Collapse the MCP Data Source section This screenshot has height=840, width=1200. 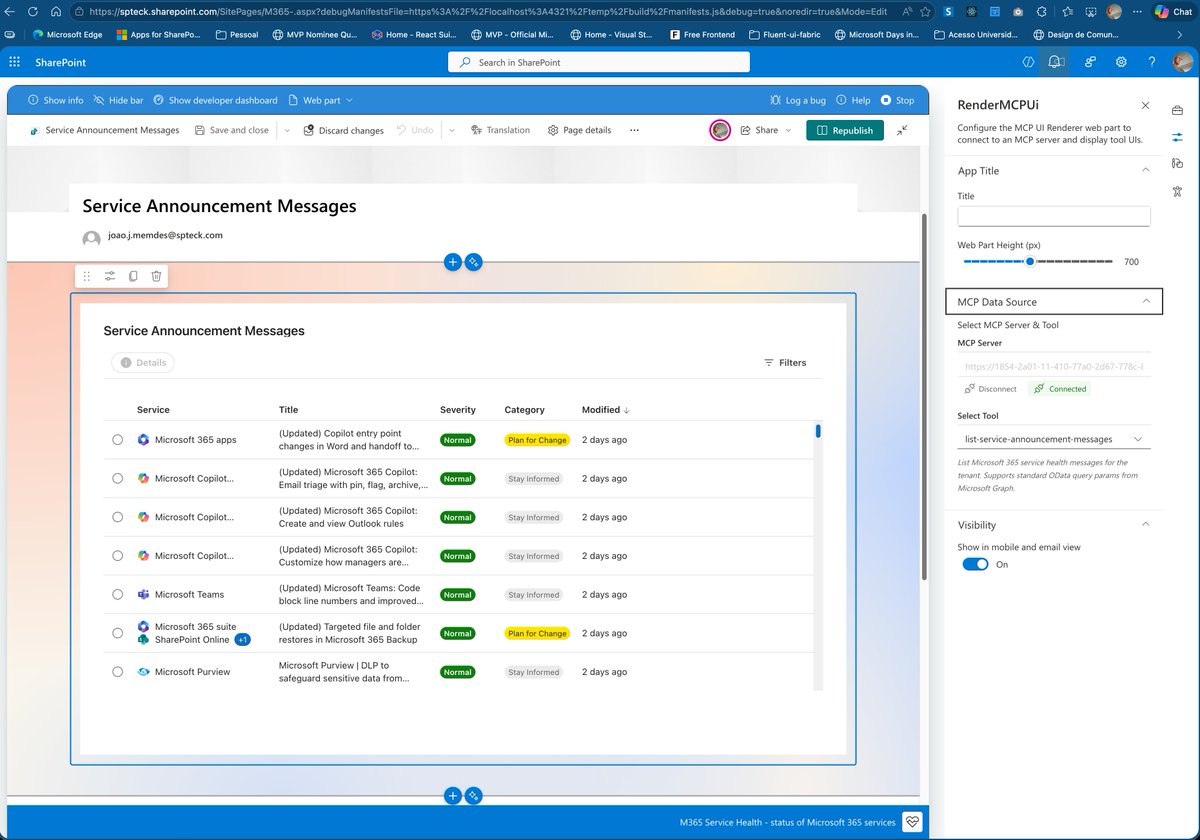click(x=1146, y=301)
